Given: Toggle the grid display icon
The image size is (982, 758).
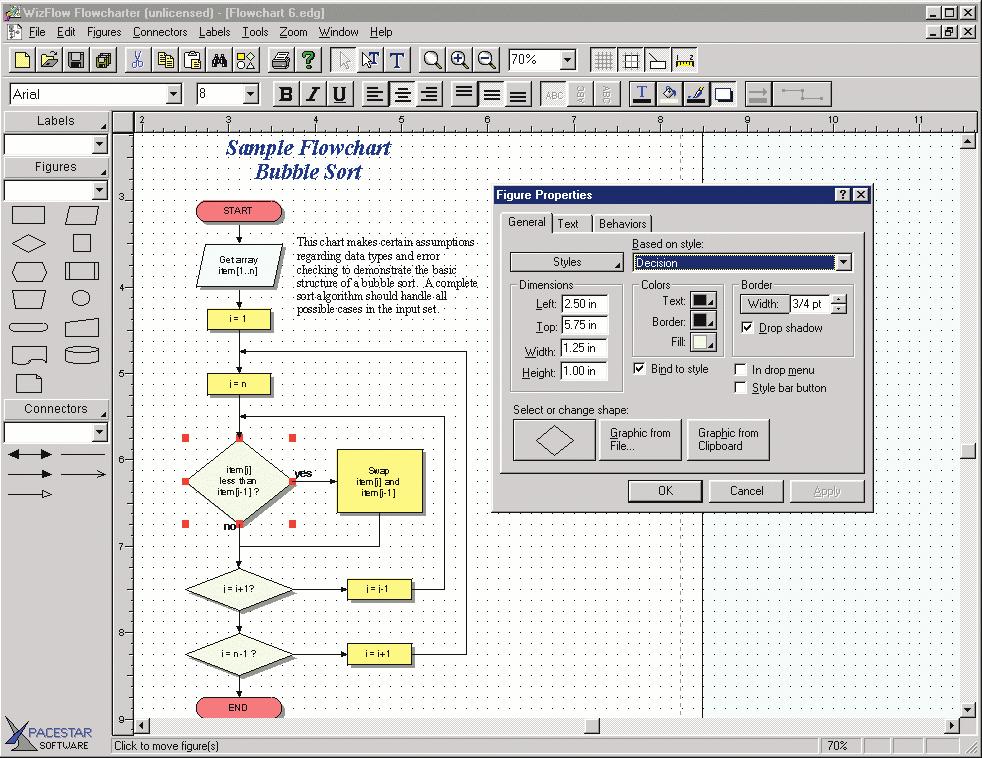Looking at the screenshot, I should (603, 60).
